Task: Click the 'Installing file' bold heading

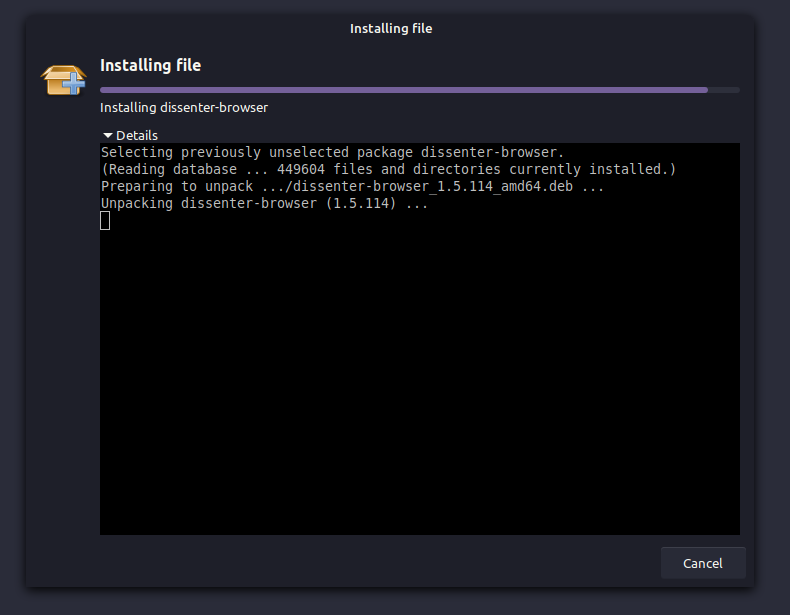Action: pos(151,65)
